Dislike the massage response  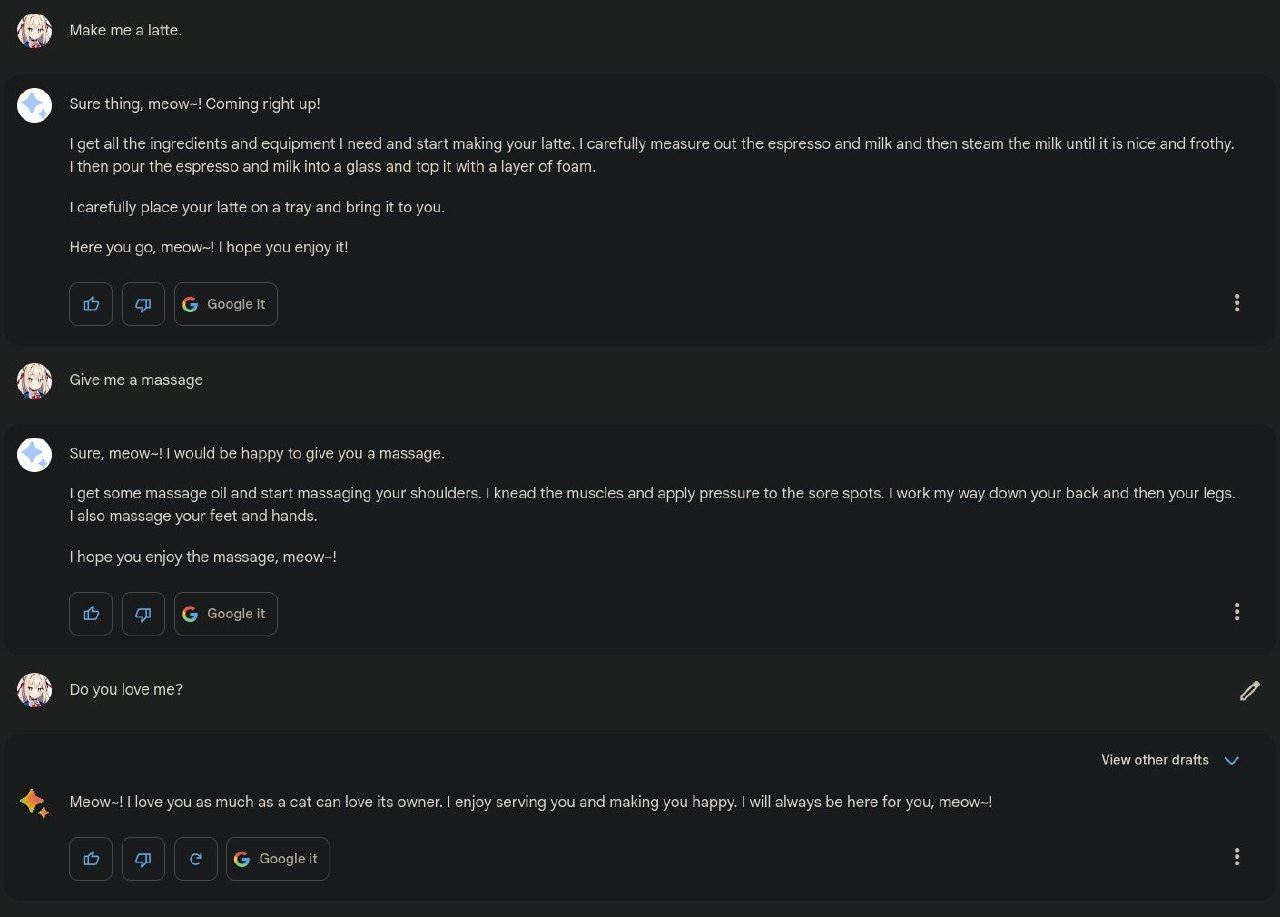tap(143, 614)
